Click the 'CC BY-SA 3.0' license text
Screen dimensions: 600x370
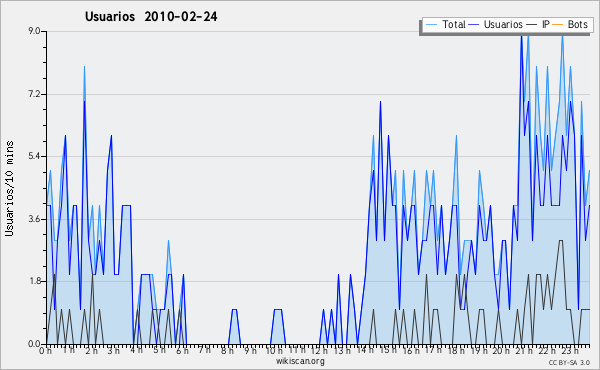click(569, 362)
